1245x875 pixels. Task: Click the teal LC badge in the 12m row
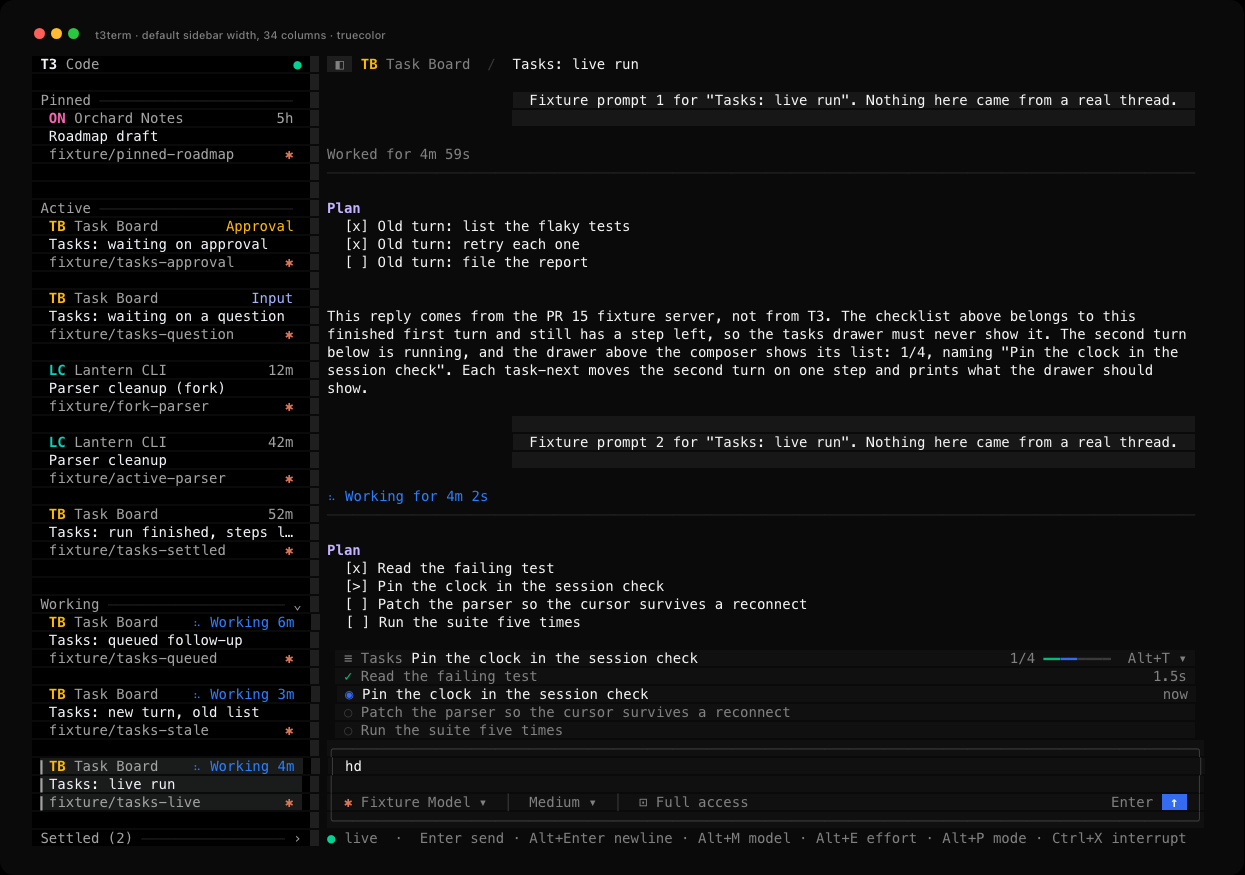tap(57, 370)
